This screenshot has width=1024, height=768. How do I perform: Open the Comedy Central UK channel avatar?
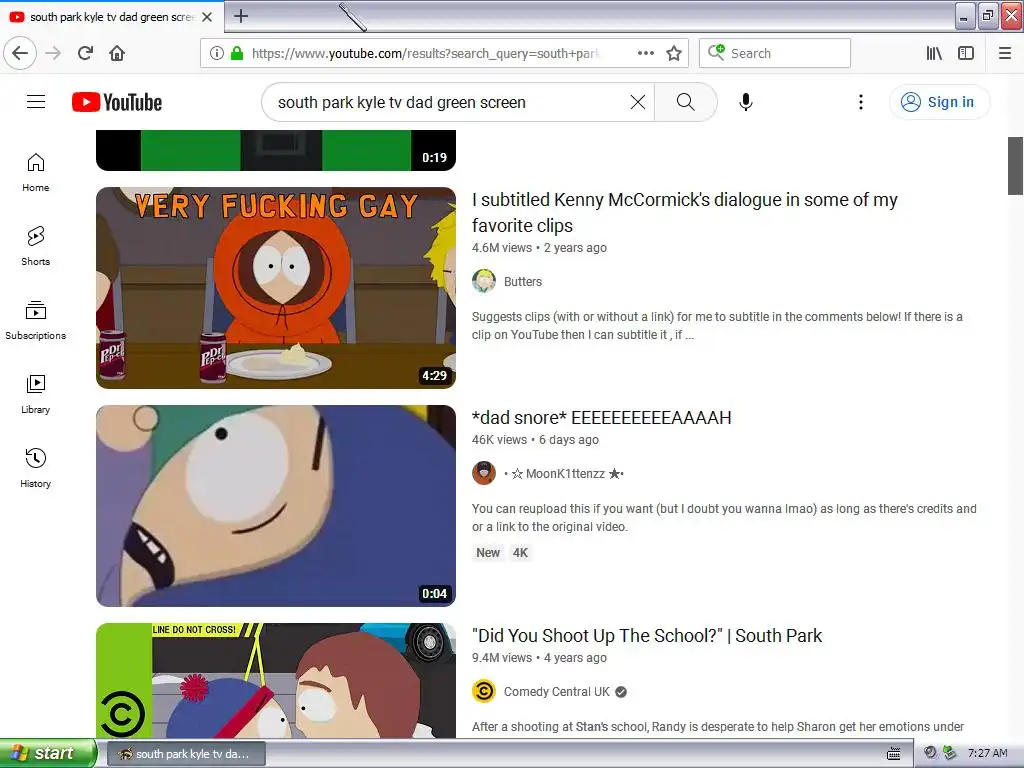pyautogui.click(x=484, y=692)
